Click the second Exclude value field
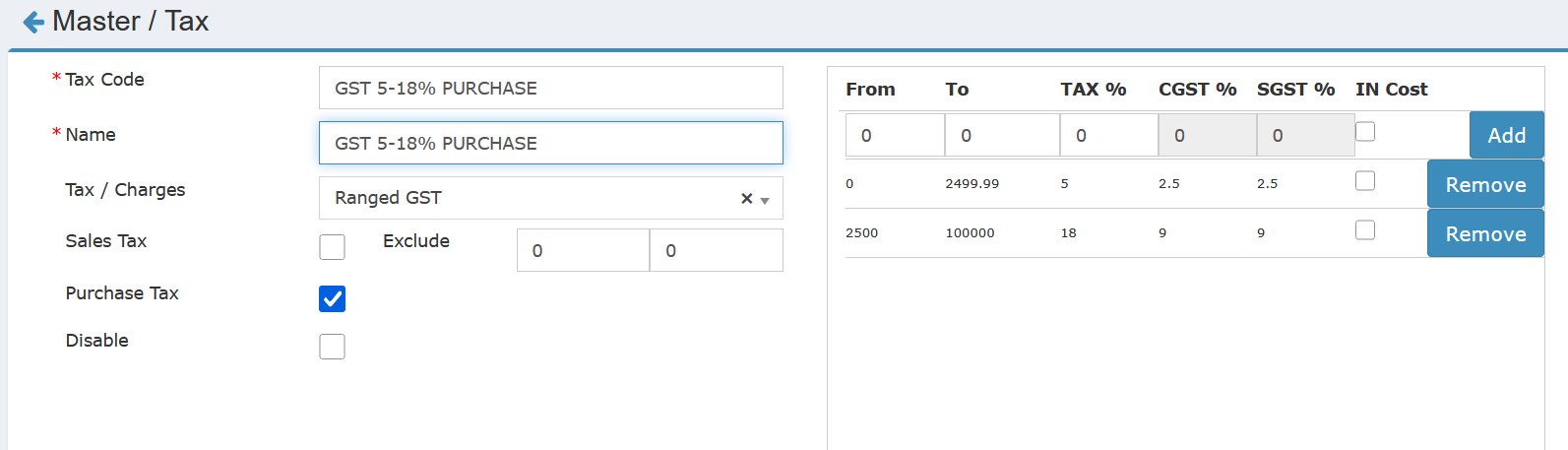 coord(716,250)
